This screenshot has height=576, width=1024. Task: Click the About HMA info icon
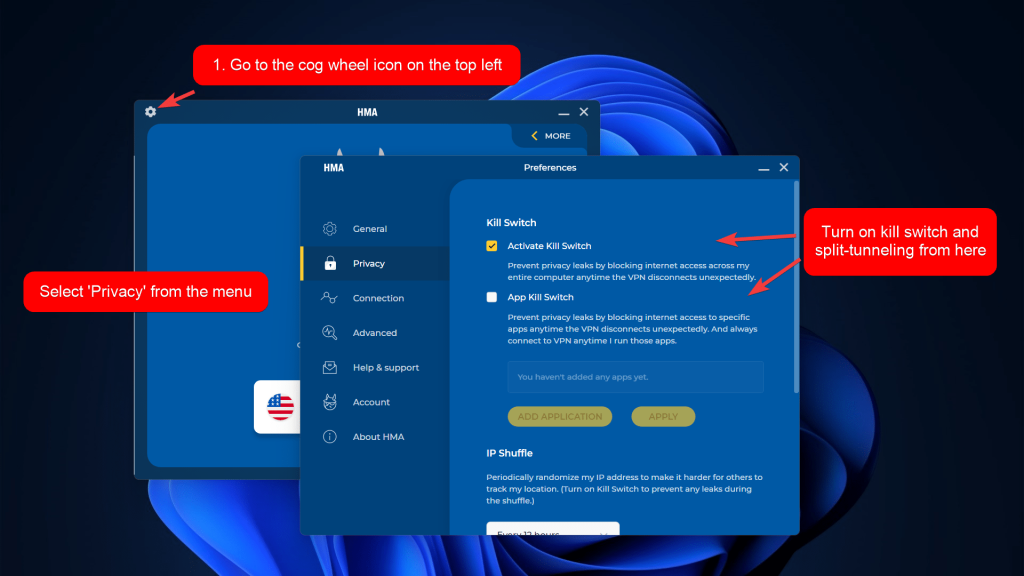tap(330, 436)
